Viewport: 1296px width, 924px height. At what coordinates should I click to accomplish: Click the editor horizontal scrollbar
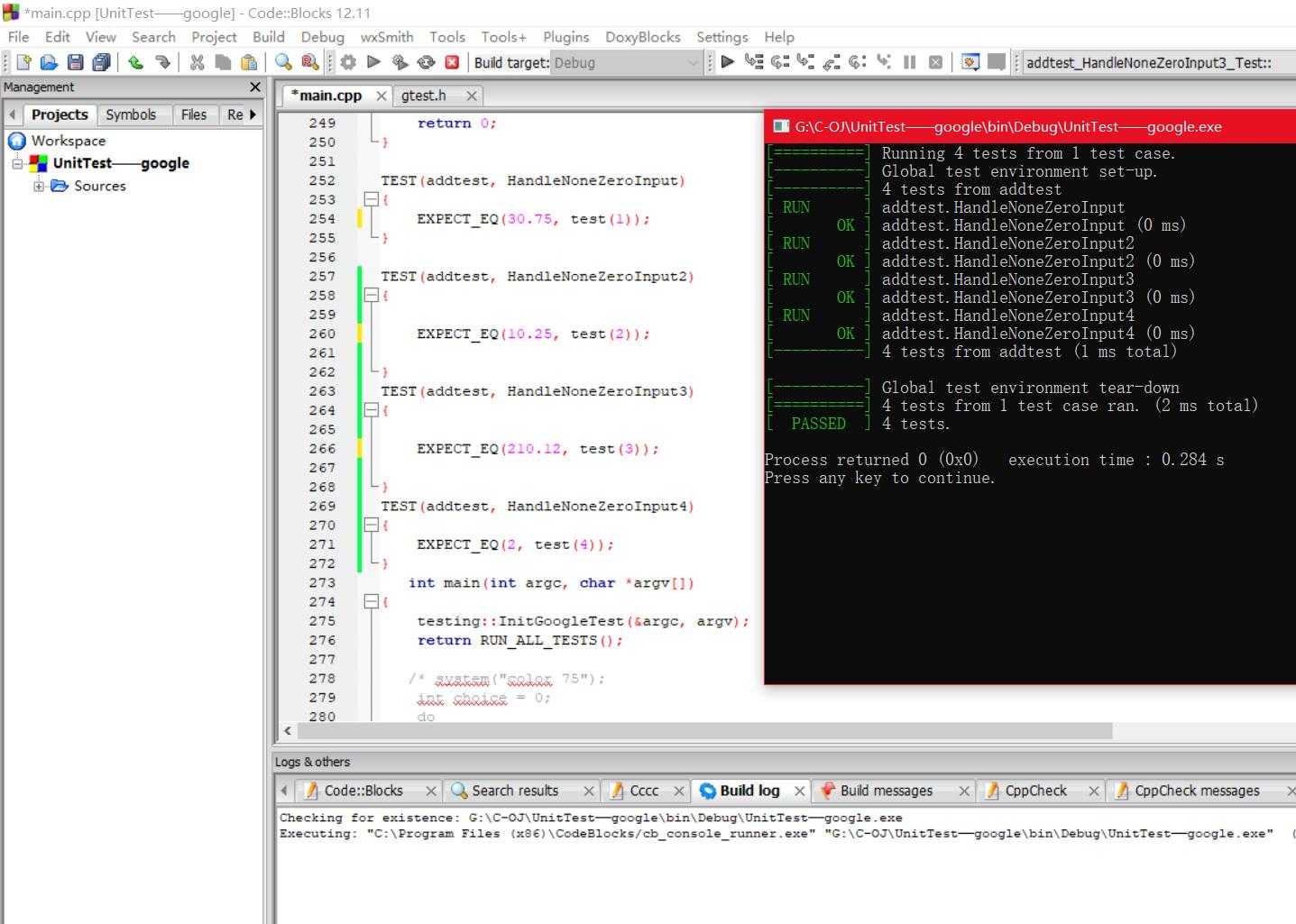click(x=703, y=731)
